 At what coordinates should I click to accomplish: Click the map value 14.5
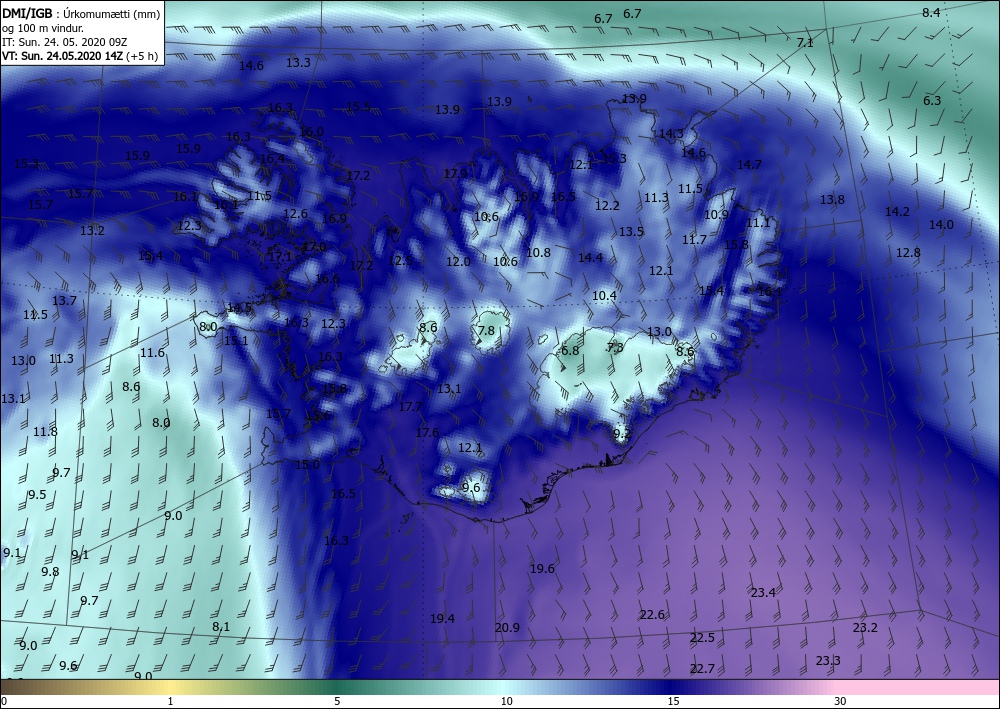tap(239, 308)
